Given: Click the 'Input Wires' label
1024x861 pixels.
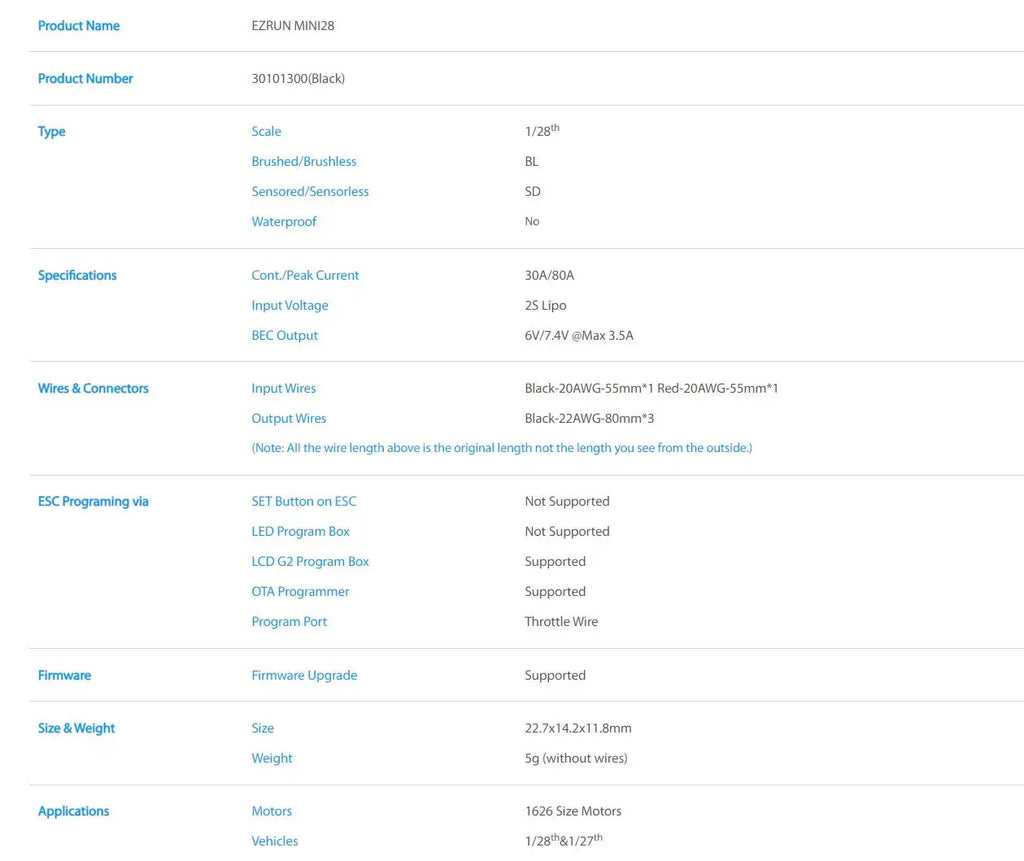Looking at the screenshot, I should pyautogui.click(x=283, y=388).
